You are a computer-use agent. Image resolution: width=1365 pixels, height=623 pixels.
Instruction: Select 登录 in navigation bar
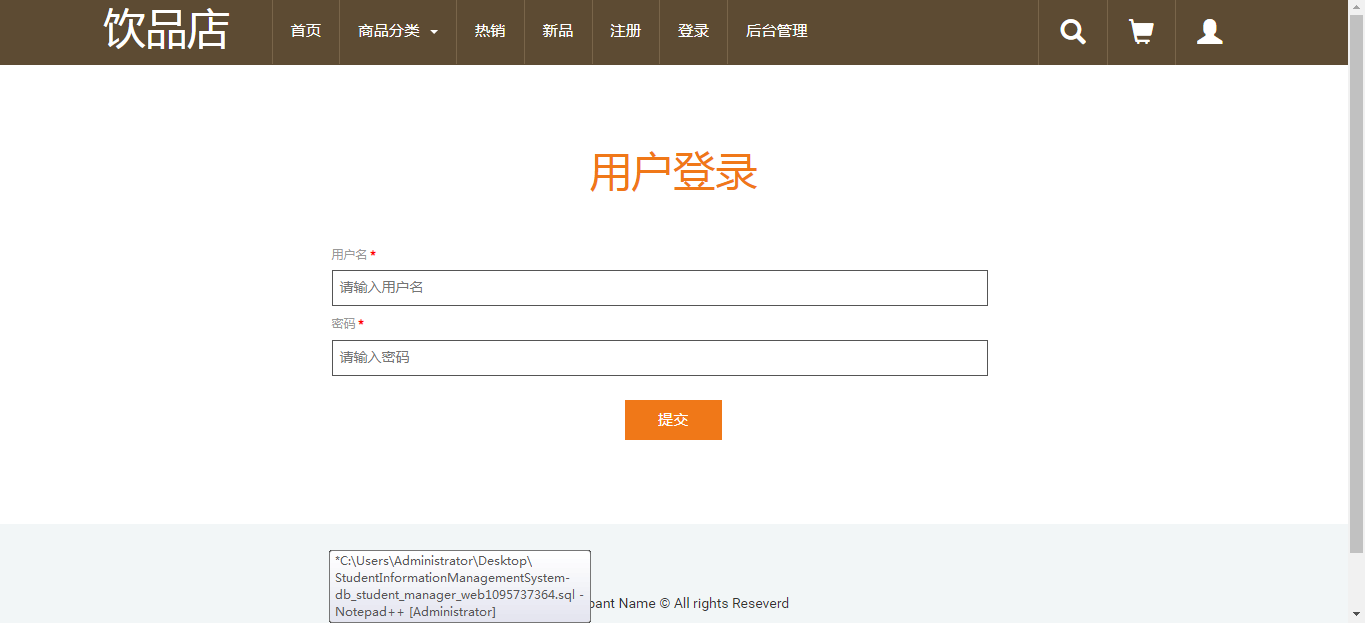tap(693, 31)
